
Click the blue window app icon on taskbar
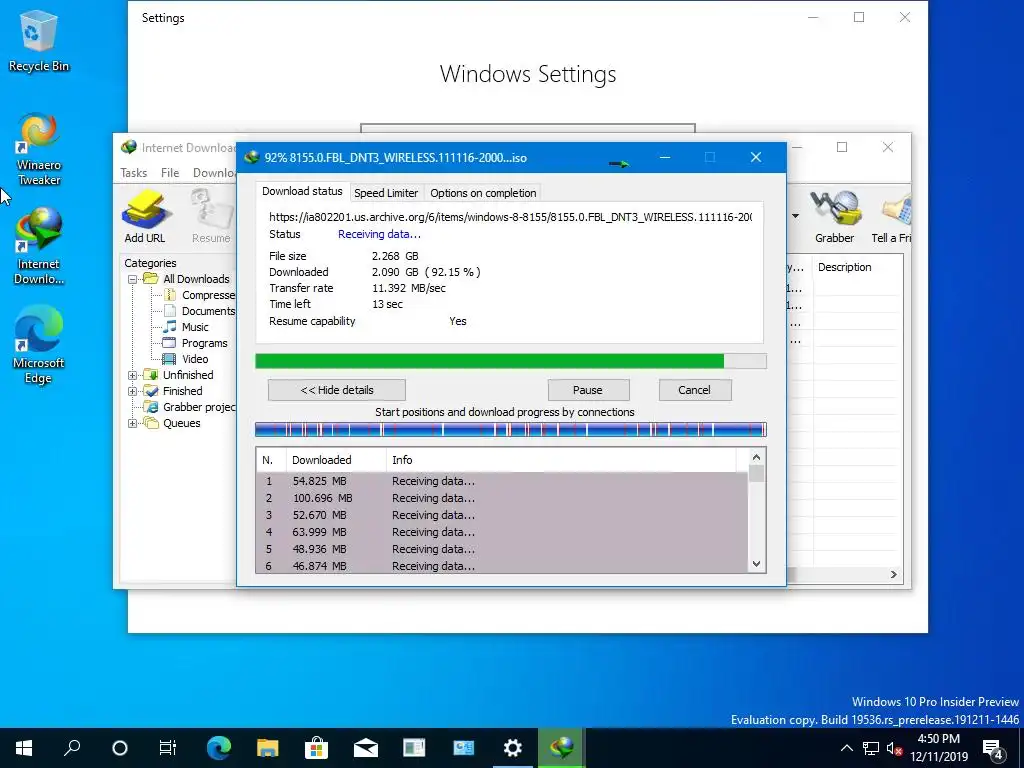(464, 748)
